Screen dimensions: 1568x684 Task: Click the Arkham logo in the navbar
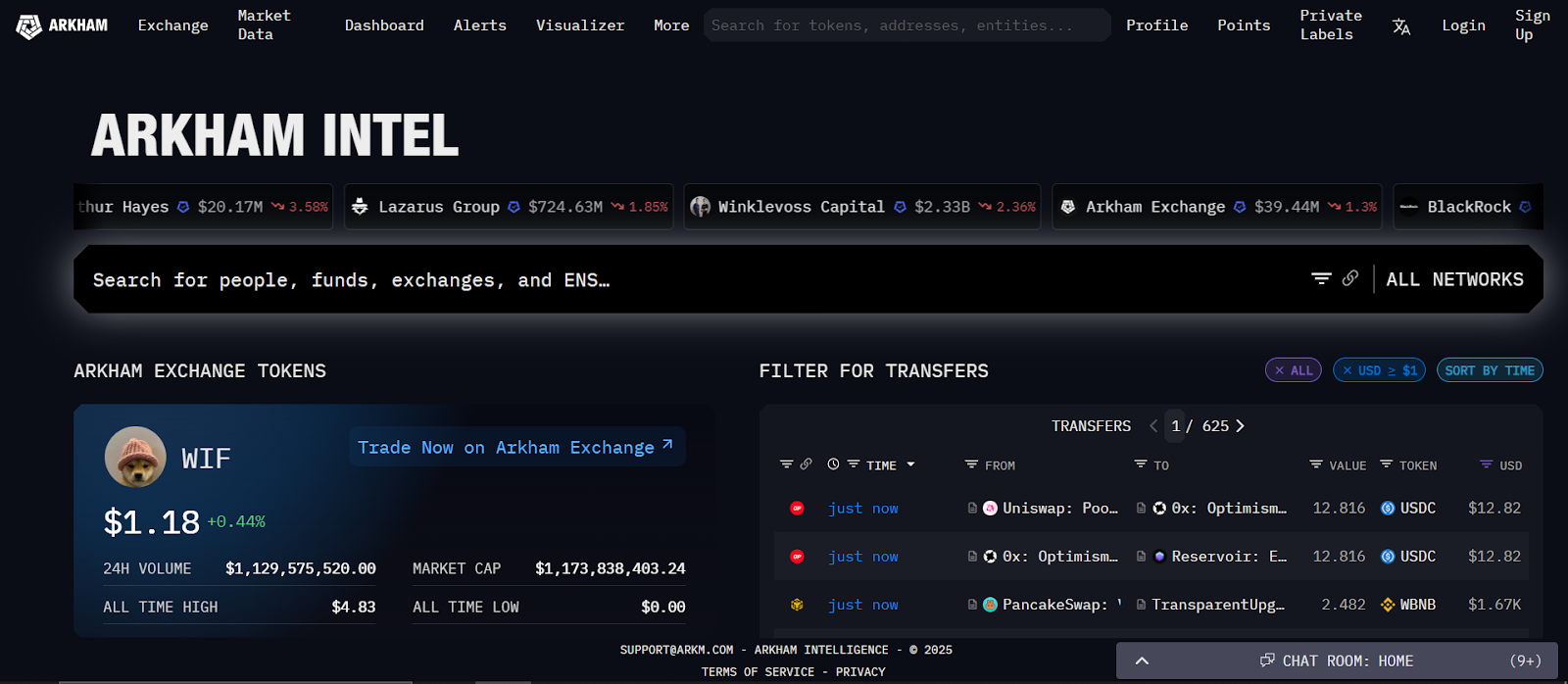[62, 25]
